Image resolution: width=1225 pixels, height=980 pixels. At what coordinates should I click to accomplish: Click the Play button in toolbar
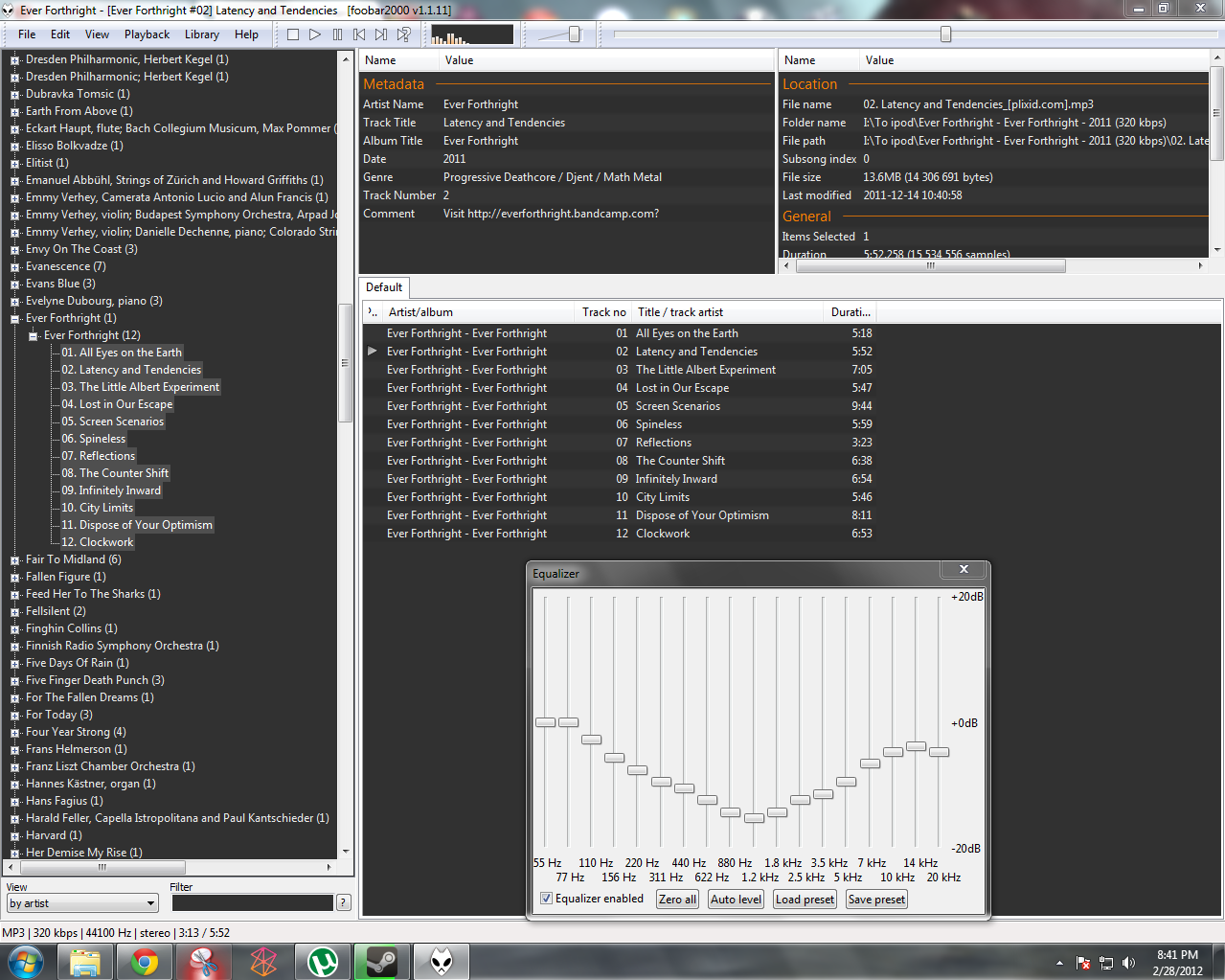[x=315, y=34]
